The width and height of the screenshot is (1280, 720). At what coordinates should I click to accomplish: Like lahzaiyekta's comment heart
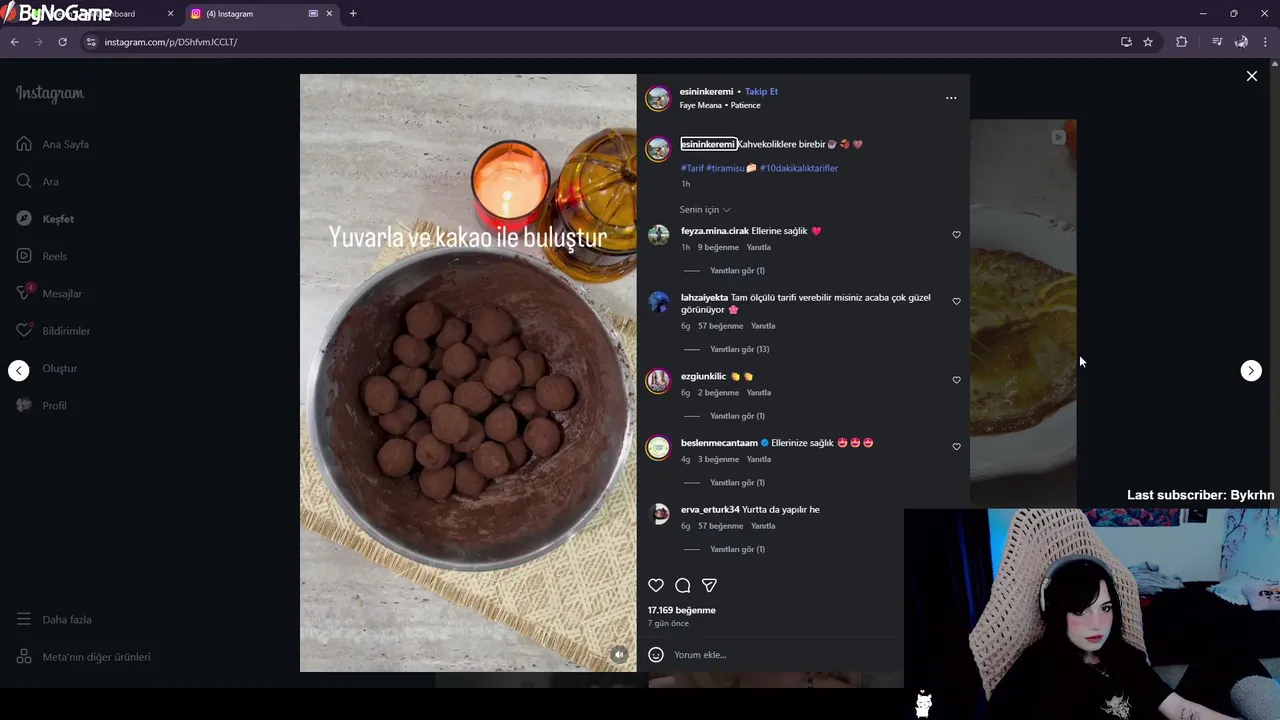(956, 302)
